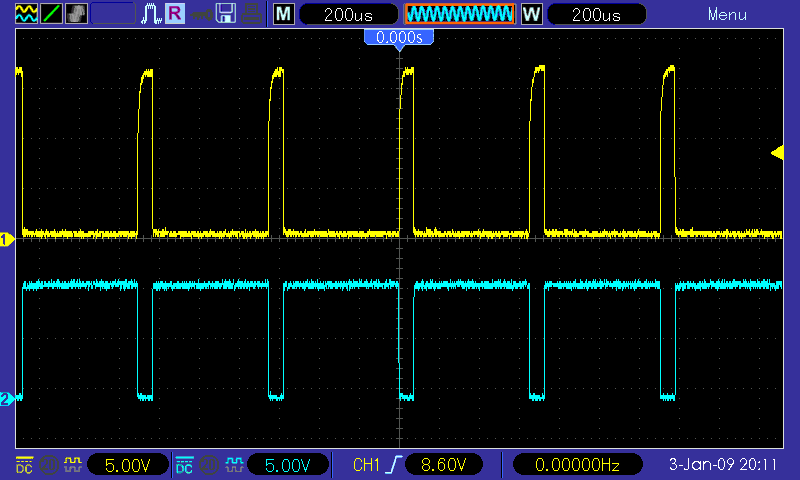
Task: Click the W window timebase icon
Action: click(531, 14)
